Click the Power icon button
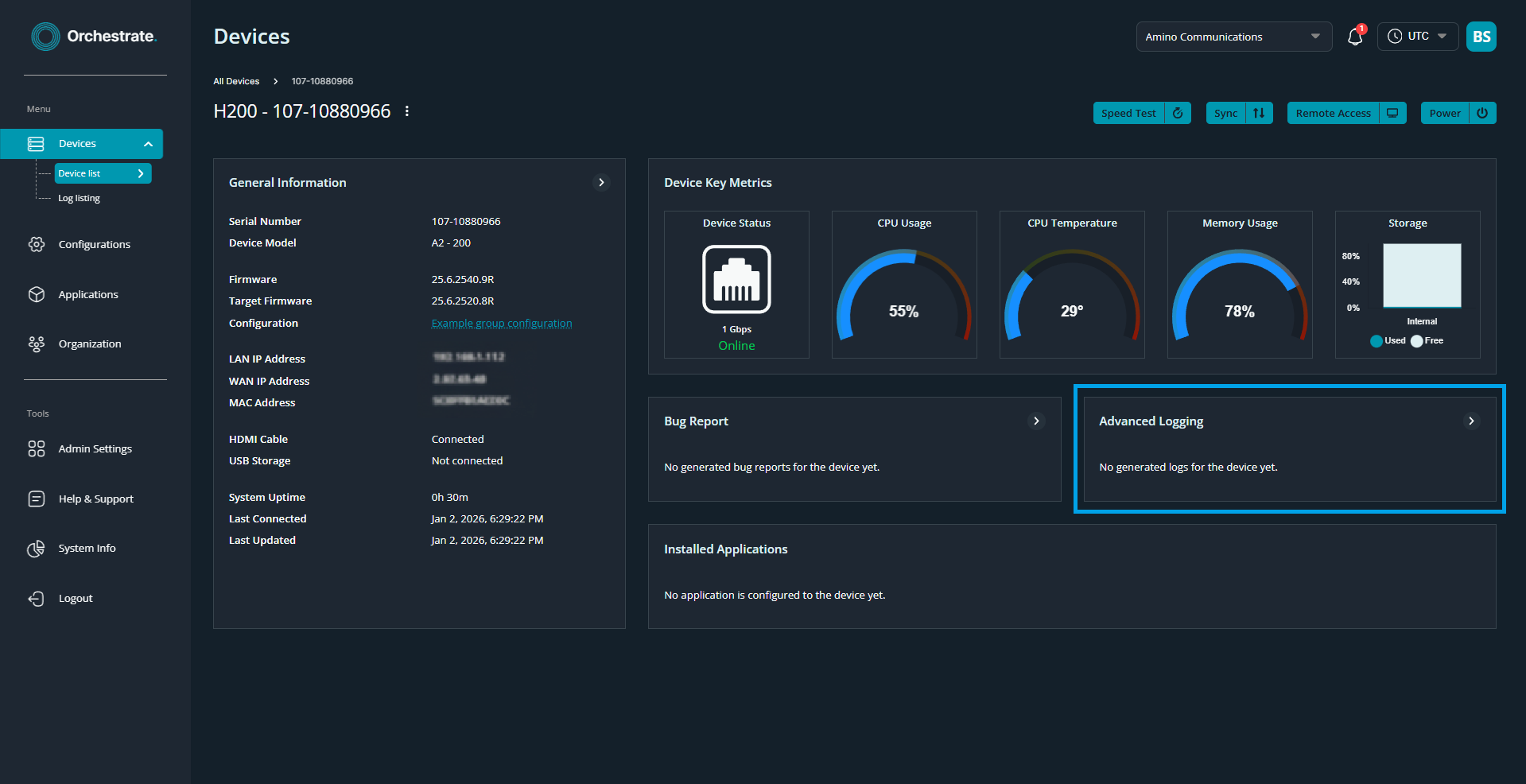1526x784 pixels. 1482,113
